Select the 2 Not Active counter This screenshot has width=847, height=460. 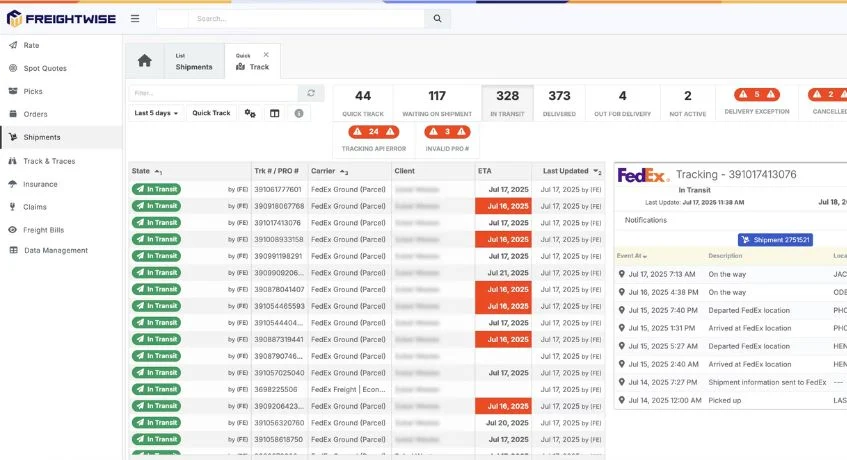click(688, 103)
